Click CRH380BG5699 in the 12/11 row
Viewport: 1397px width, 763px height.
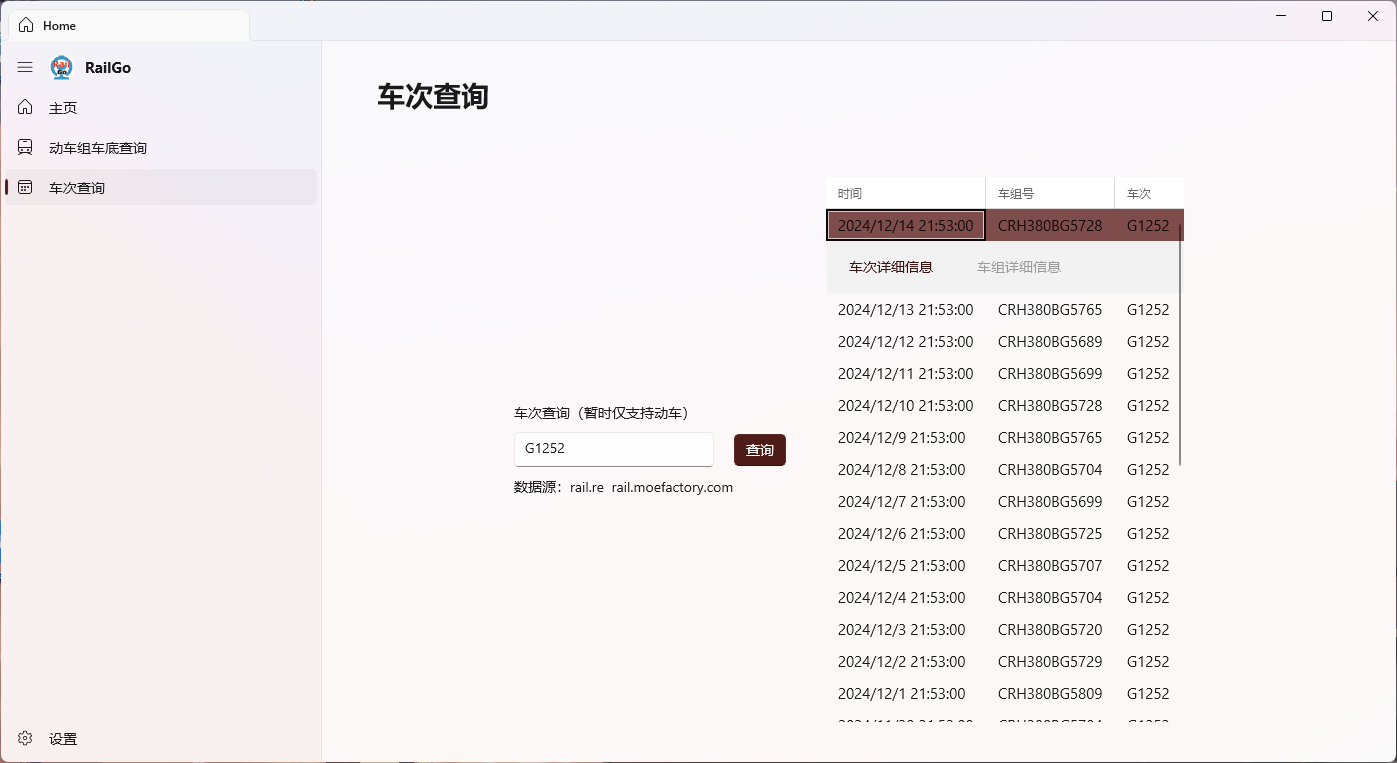click(1050, 374)
